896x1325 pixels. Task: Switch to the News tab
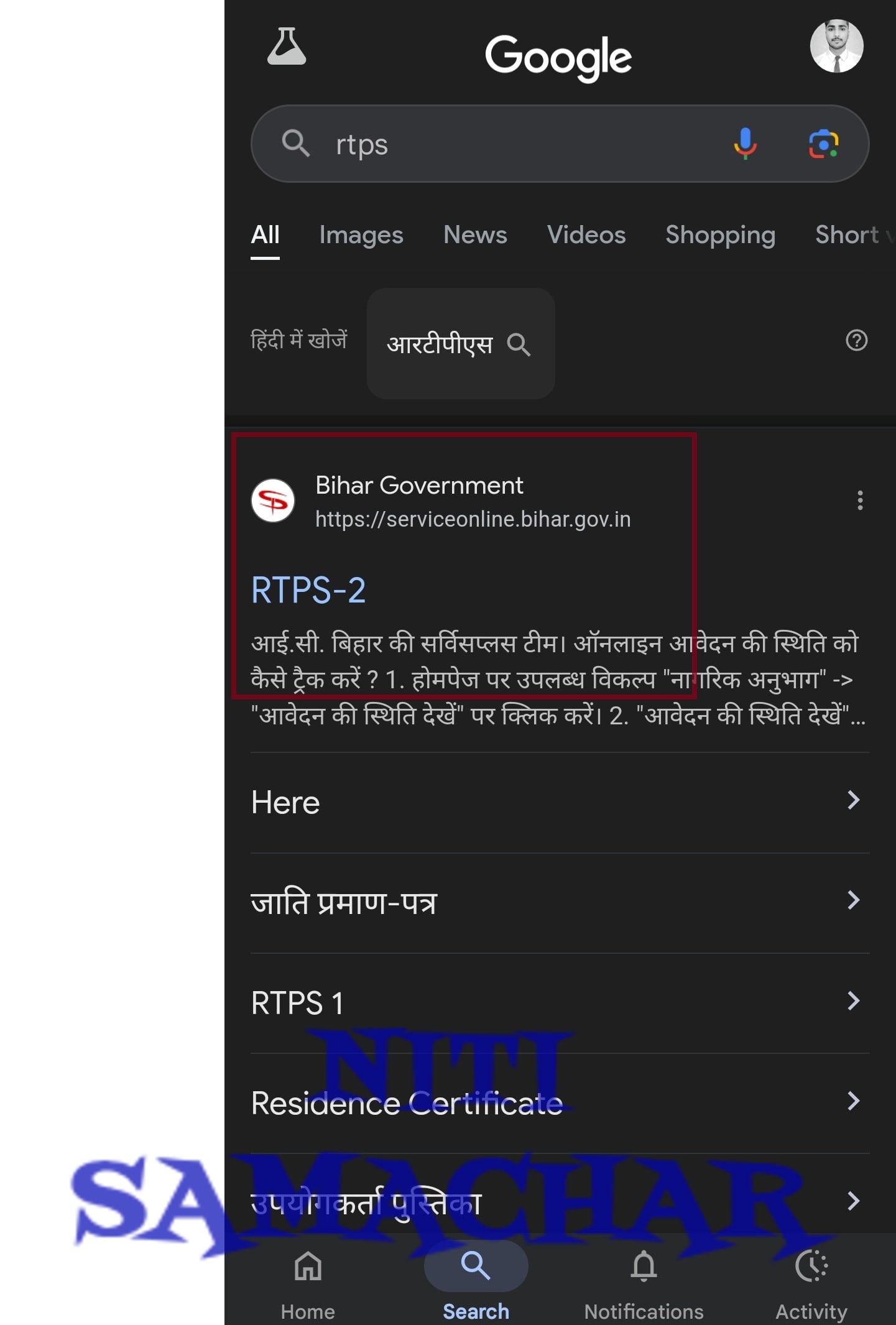[x=475, y=235]
